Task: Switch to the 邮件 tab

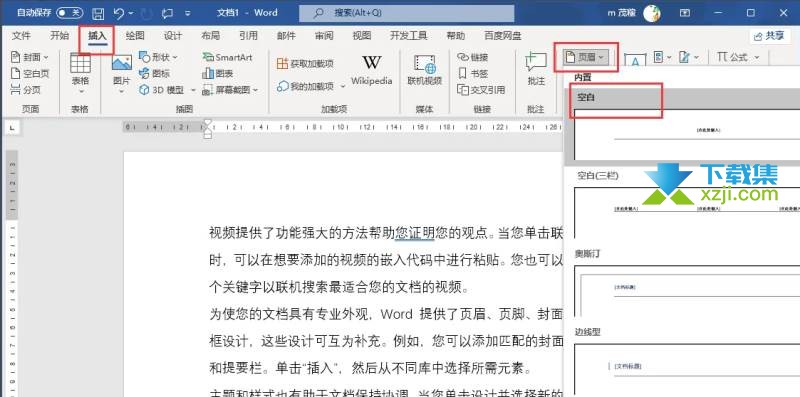Action: (x=286, y=36)
